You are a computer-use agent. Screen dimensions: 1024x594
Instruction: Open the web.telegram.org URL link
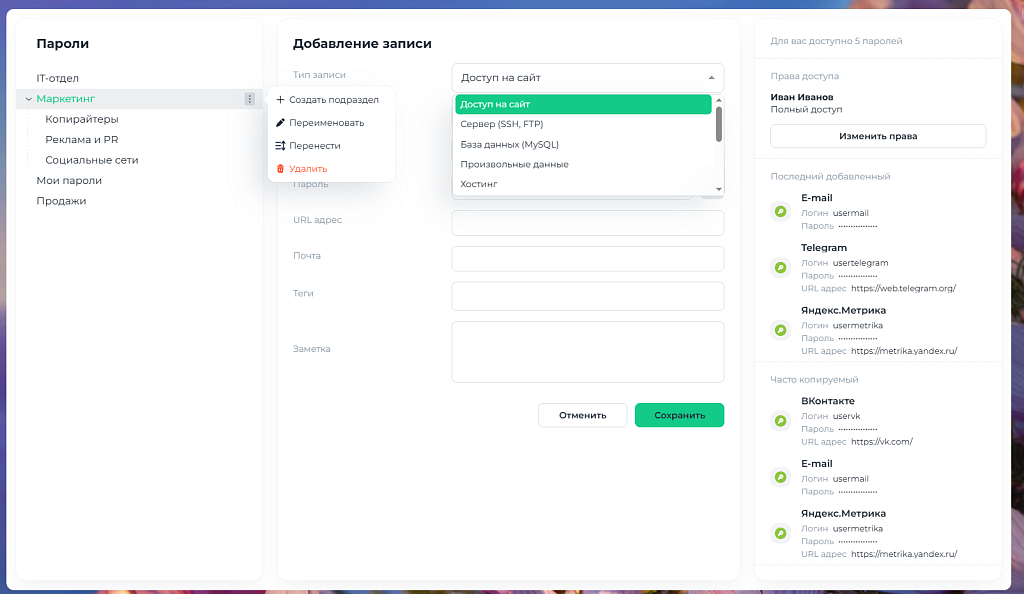(x=903, y=289)
